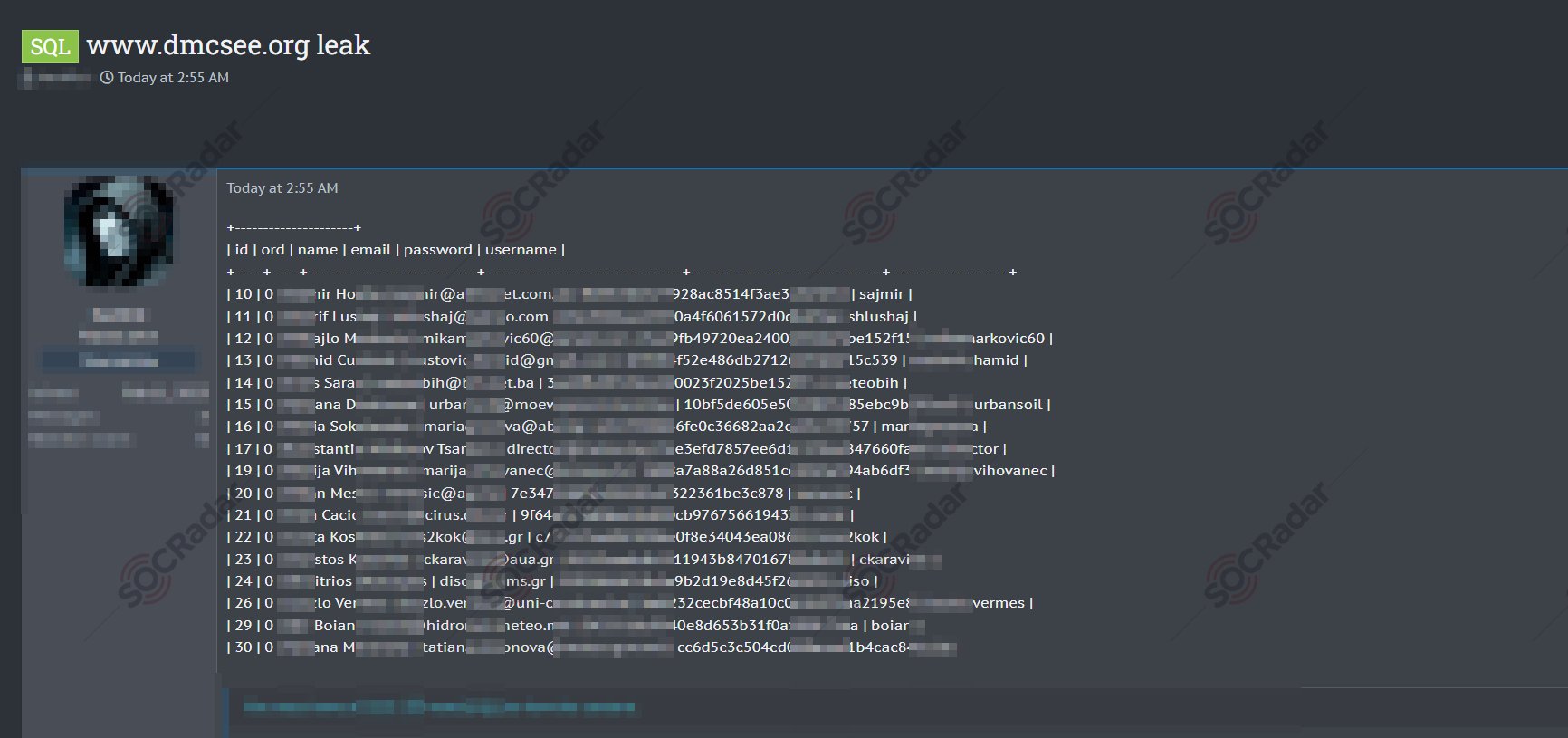Select the row with username shlushaj
This screenshot has height=738, width=1568.
(572, 317)
